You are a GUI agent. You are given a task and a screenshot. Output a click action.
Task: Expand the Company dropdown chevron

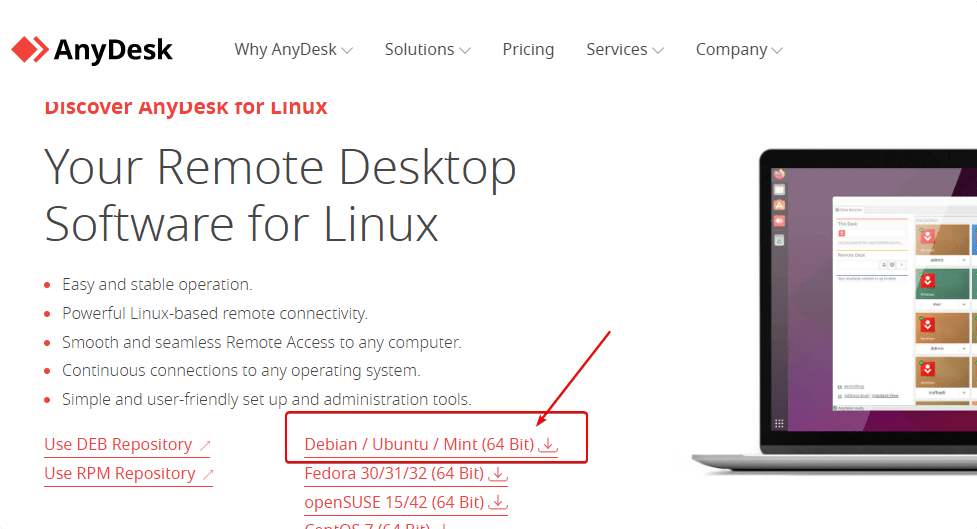(777, 50)
